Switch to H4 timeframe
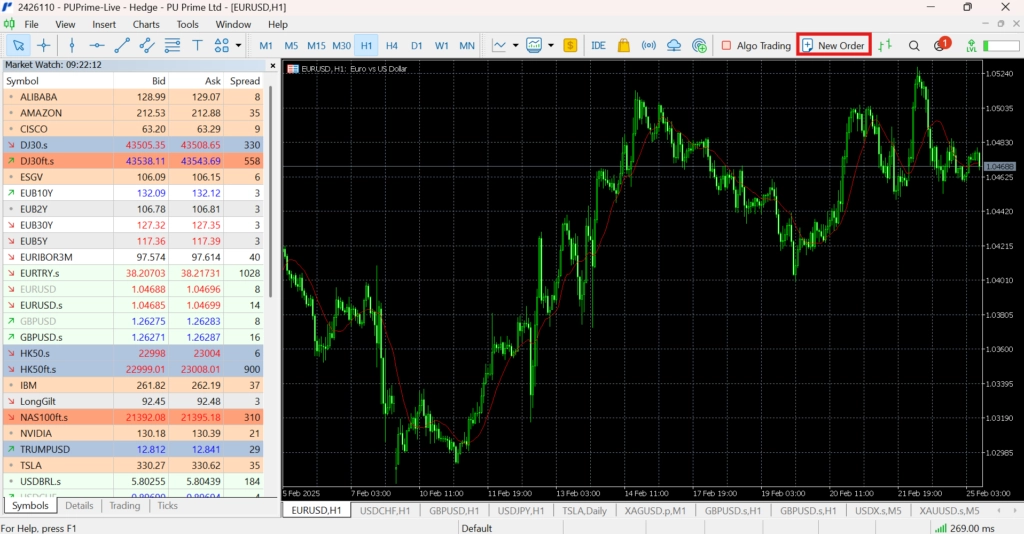Image resolution: width=1024 pixels, height=534 pixels. (x=392, y=46)
